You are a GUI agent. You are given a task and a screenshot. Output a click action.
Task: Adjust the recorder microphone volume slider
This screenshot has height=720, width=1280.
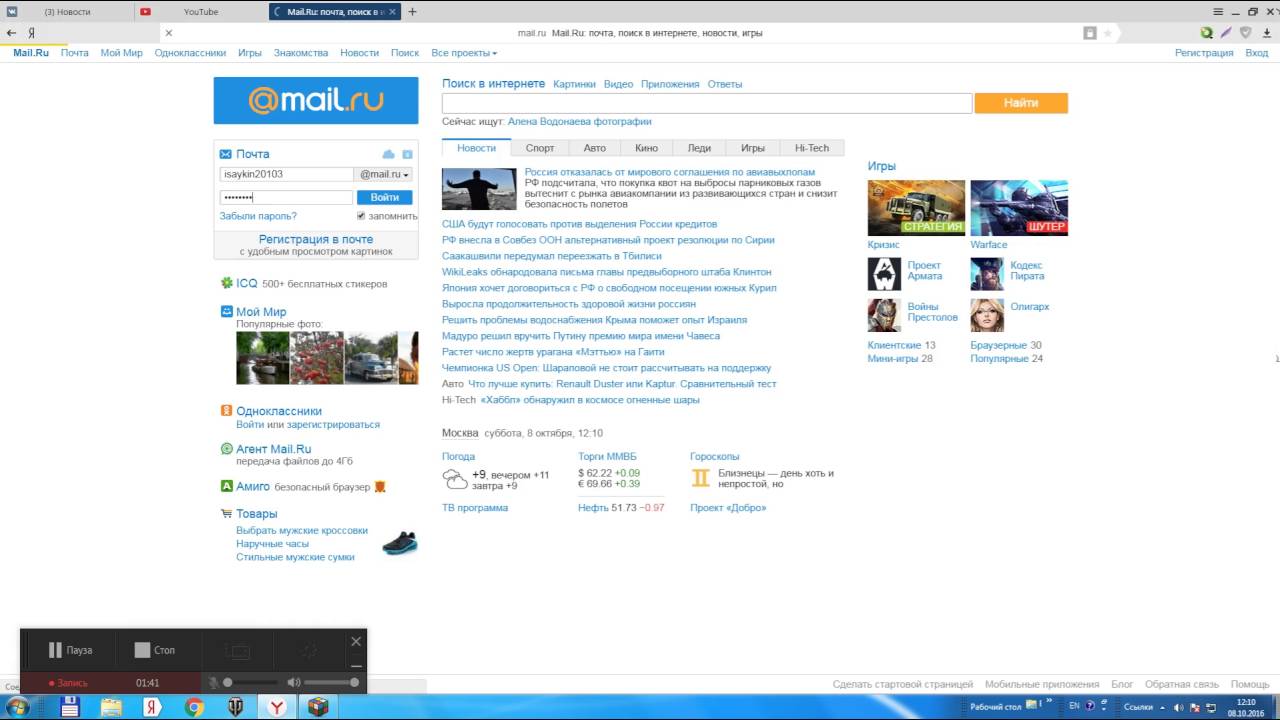point(250,682)
